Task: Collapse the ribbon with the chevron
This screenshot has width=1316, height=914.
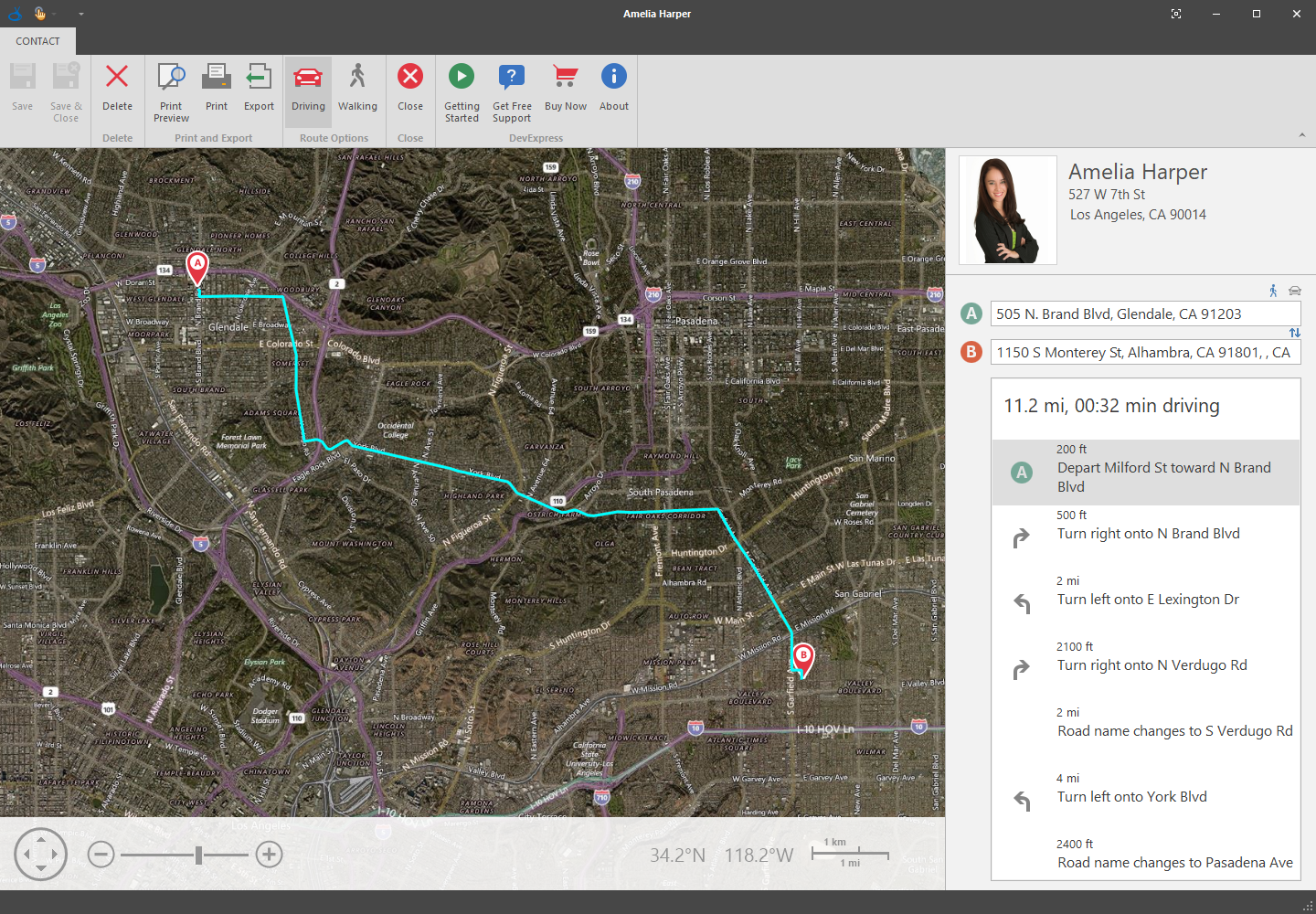Action: pos(1302,135)
